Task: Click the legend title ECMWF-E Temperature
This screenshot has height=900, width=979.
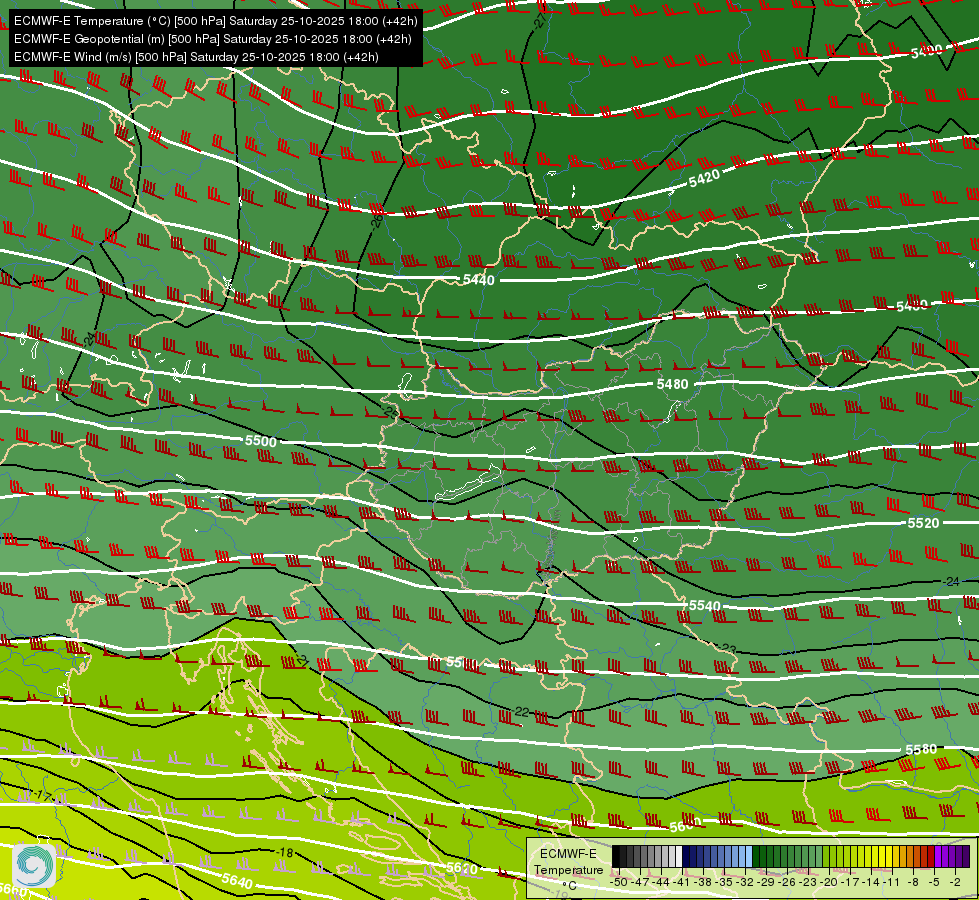Action: [x=569, y=862]
